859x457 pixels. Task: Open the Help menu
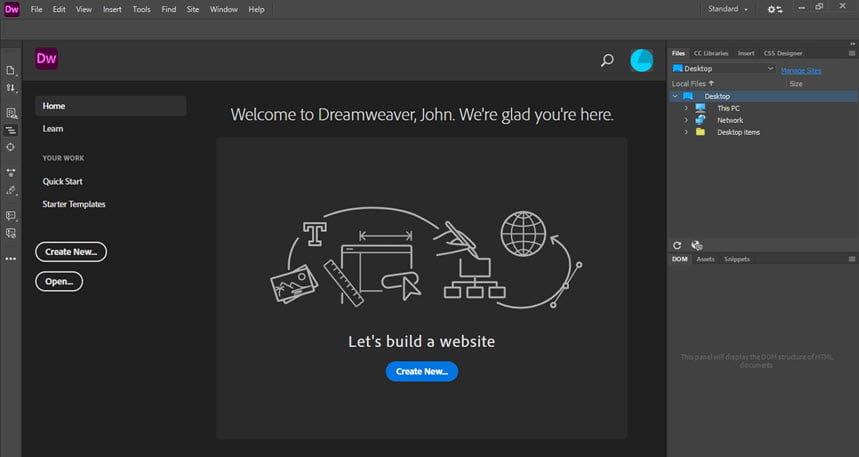point(256,9)
